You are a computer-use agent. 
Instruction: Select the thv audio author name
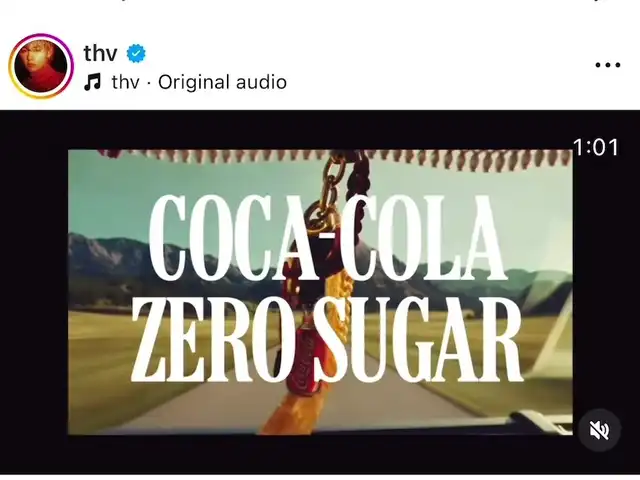pos(126,82)
